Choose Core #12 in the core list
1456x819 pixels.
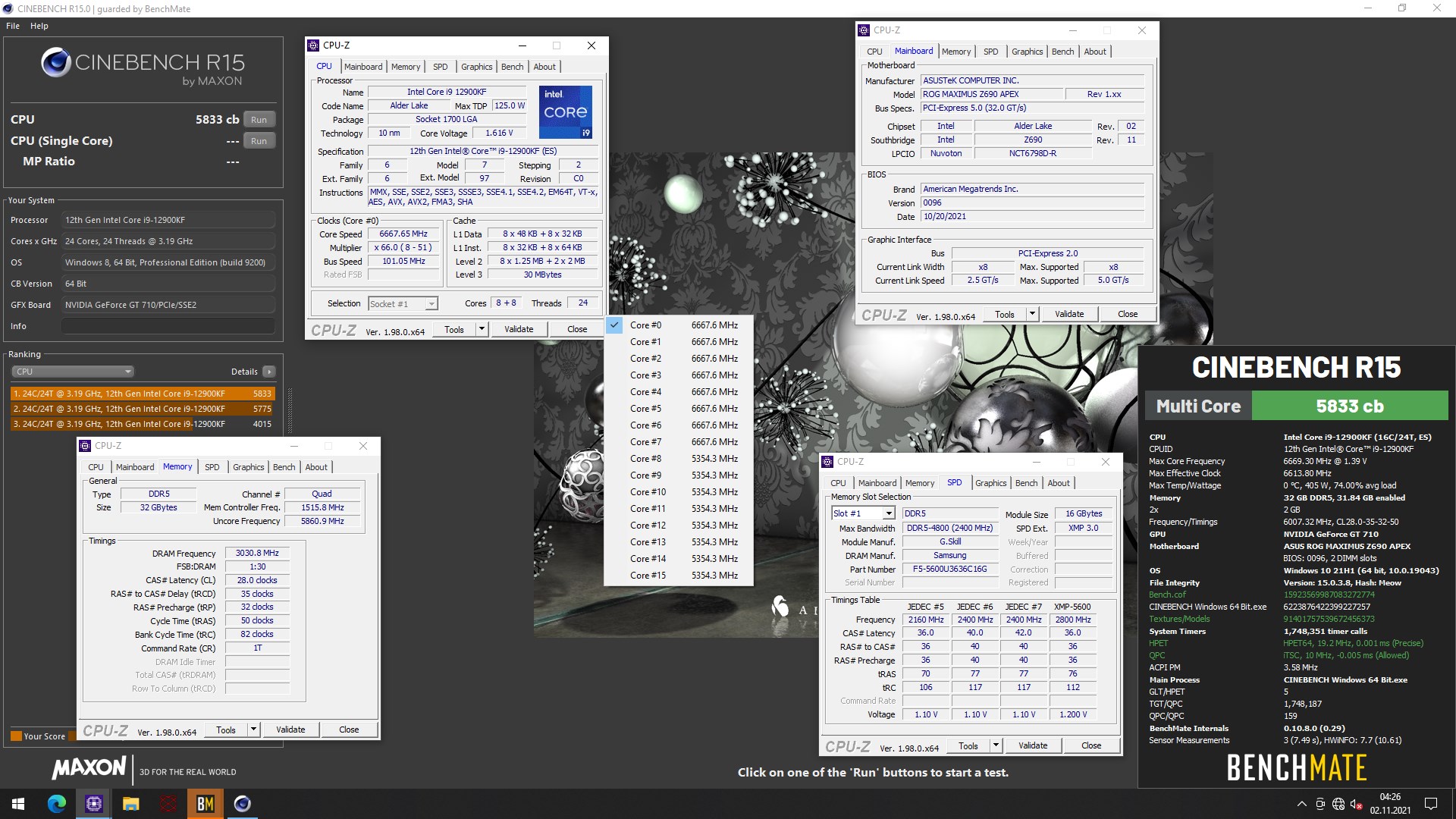[x=679, y=526]
